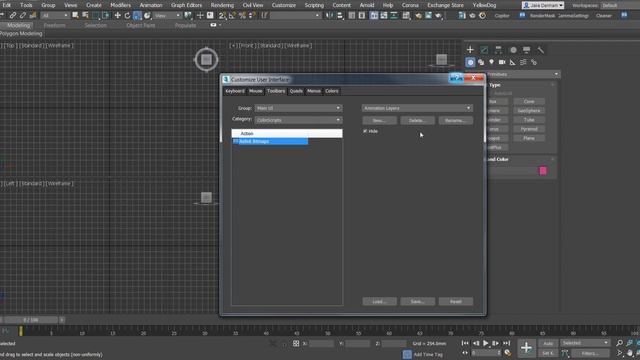Click the Delete toolbar button
The width and height of the screenshot is (640, 360).
pyautogui.click(x=417, y=120)
